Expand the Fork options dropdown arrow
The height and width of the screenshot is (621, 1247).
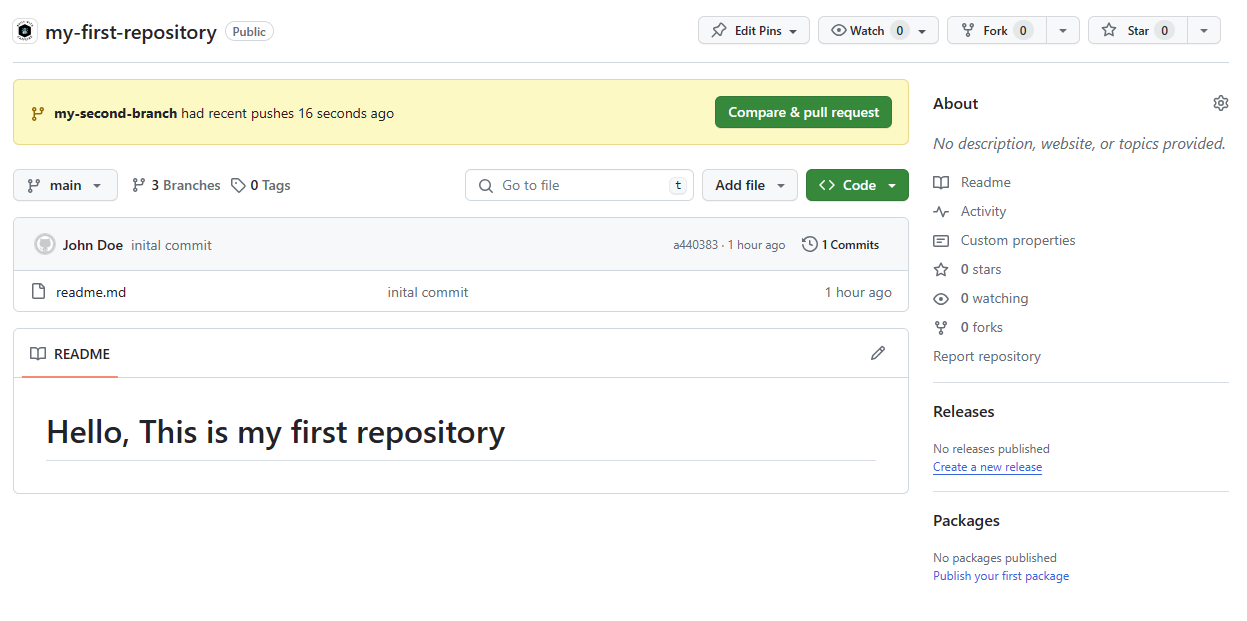coord(1063,31)
